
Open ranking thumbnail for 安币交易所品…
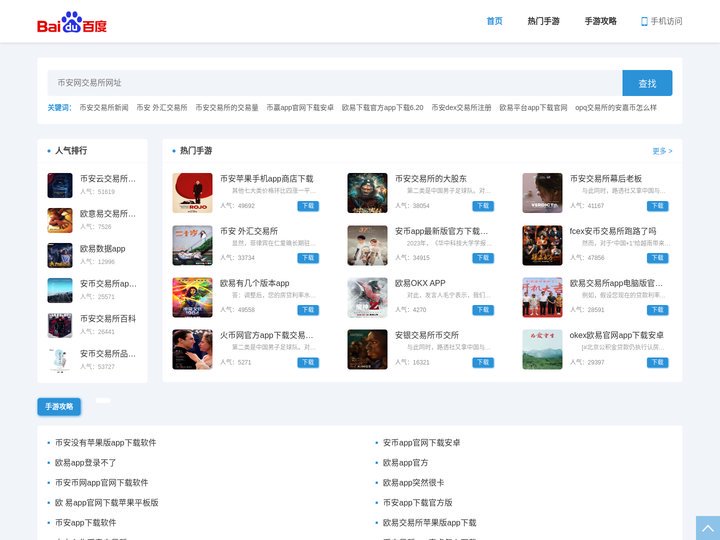pyautogui.click(x=60, y=360)
